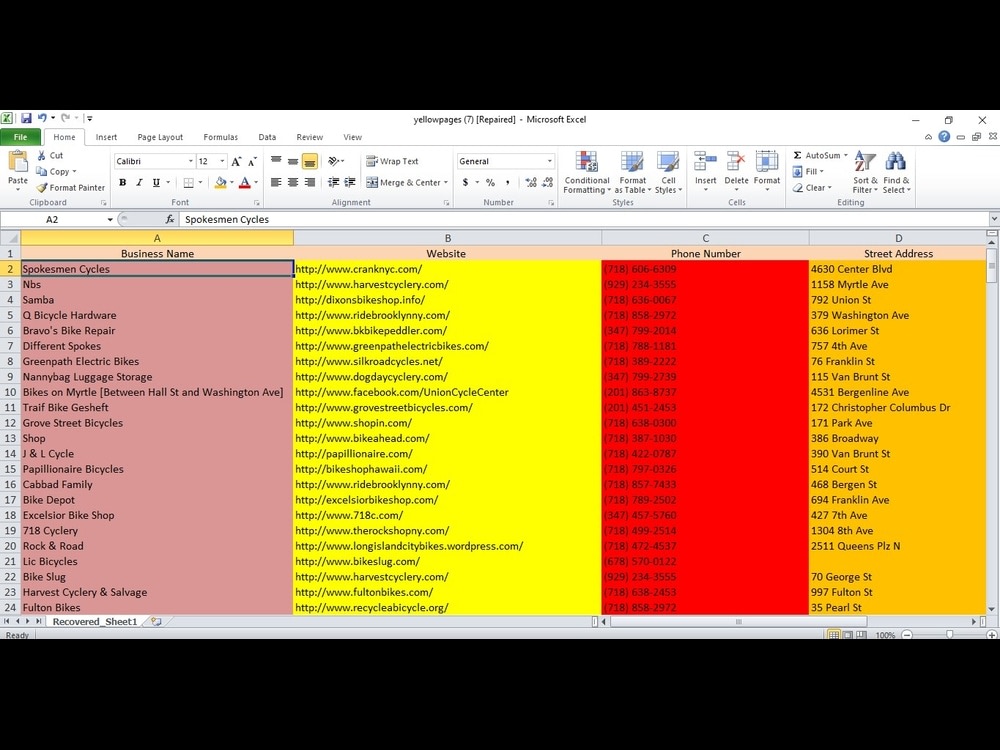Decrease font size with Shrink Font

coord(253,161)
